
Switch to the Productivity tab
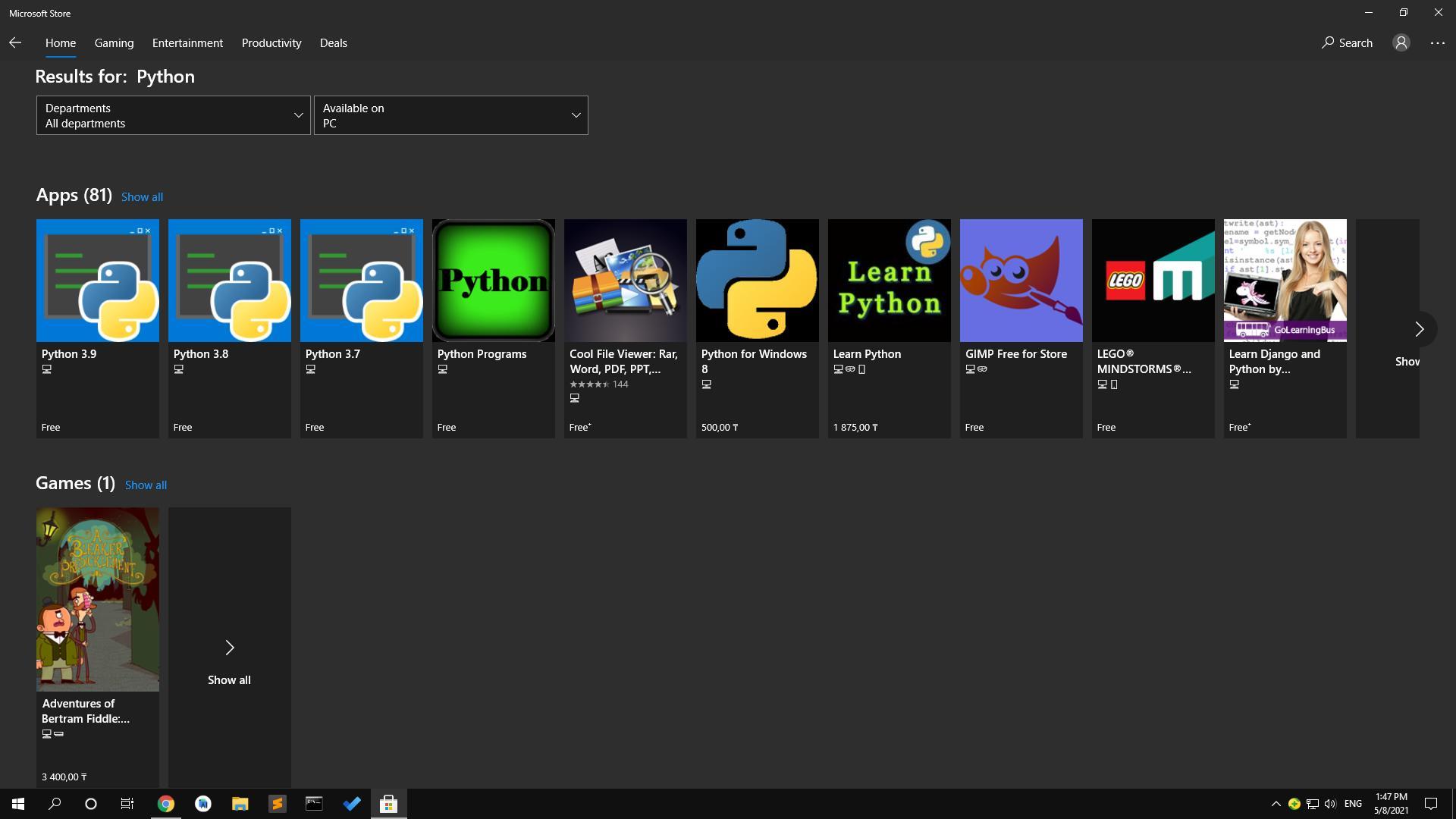click(271, 43)
